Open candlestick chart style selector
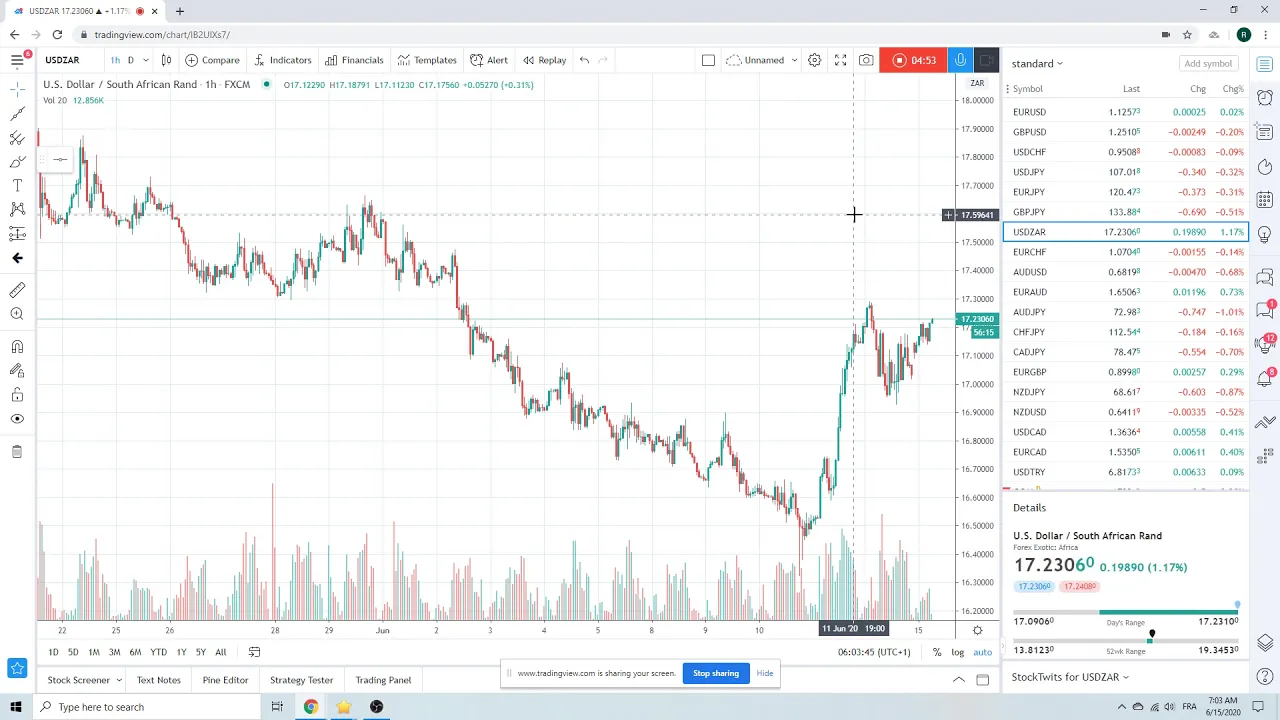This screenshot has width=1280, height=720. [x=166, y=60]
